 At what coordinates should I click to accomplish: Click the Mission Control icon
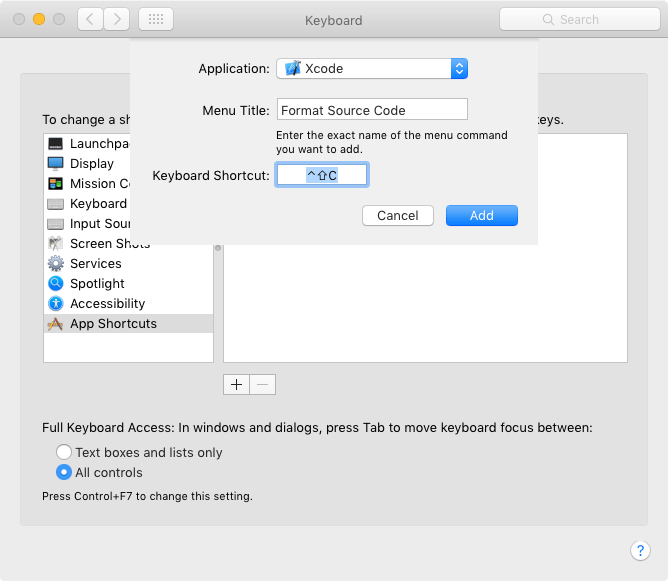(x=55, y=184)
